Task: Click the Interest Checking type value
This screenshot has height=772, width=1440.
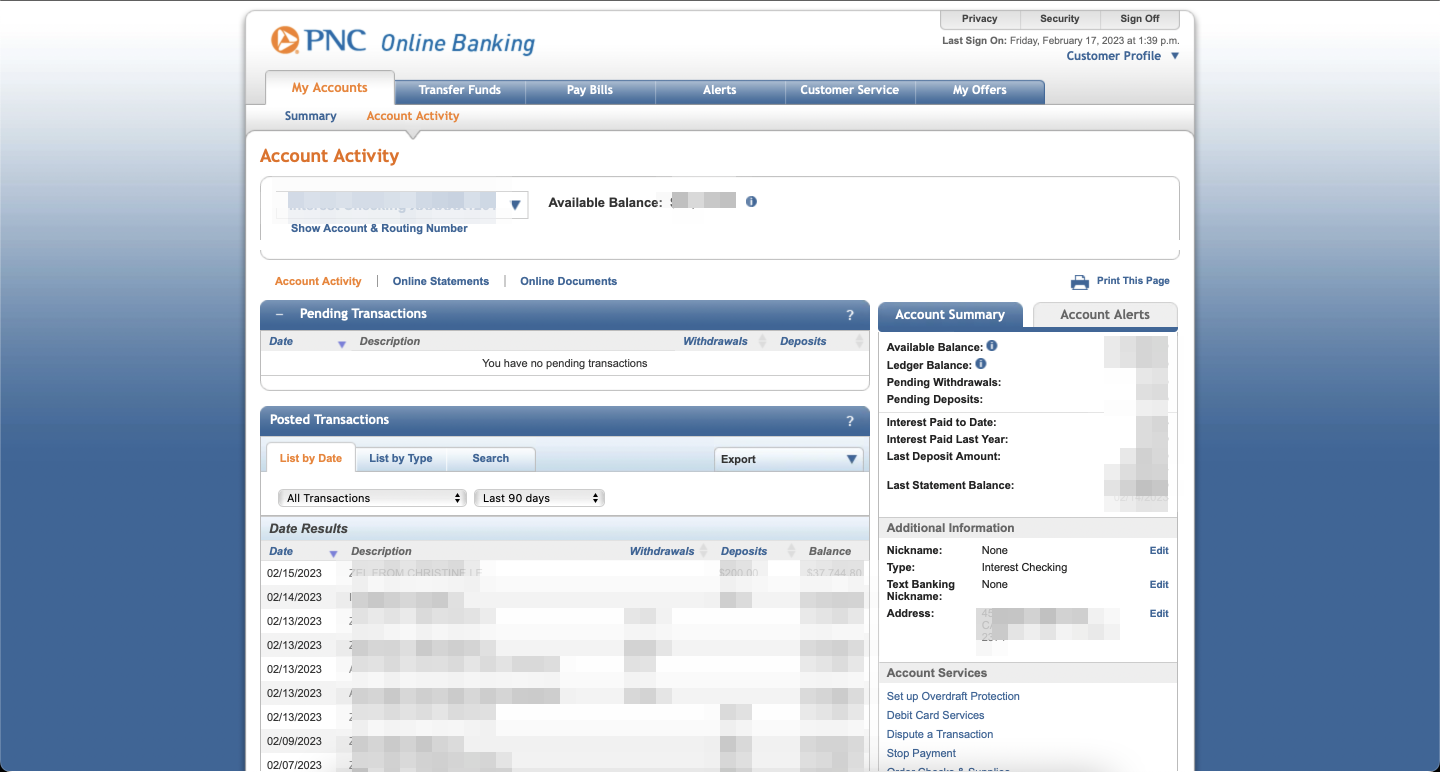Action: coord(1024,567)
